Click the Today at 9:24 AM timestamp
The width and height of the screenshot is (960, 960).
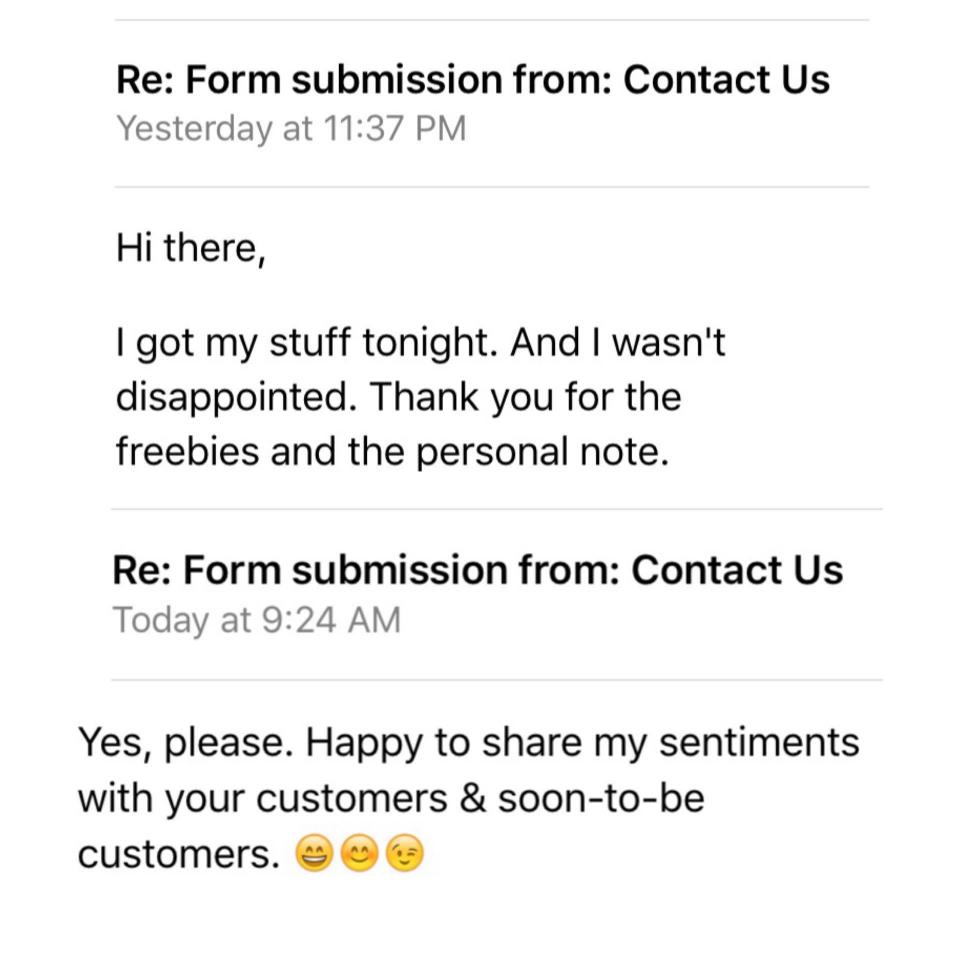(x=256, y=620)
